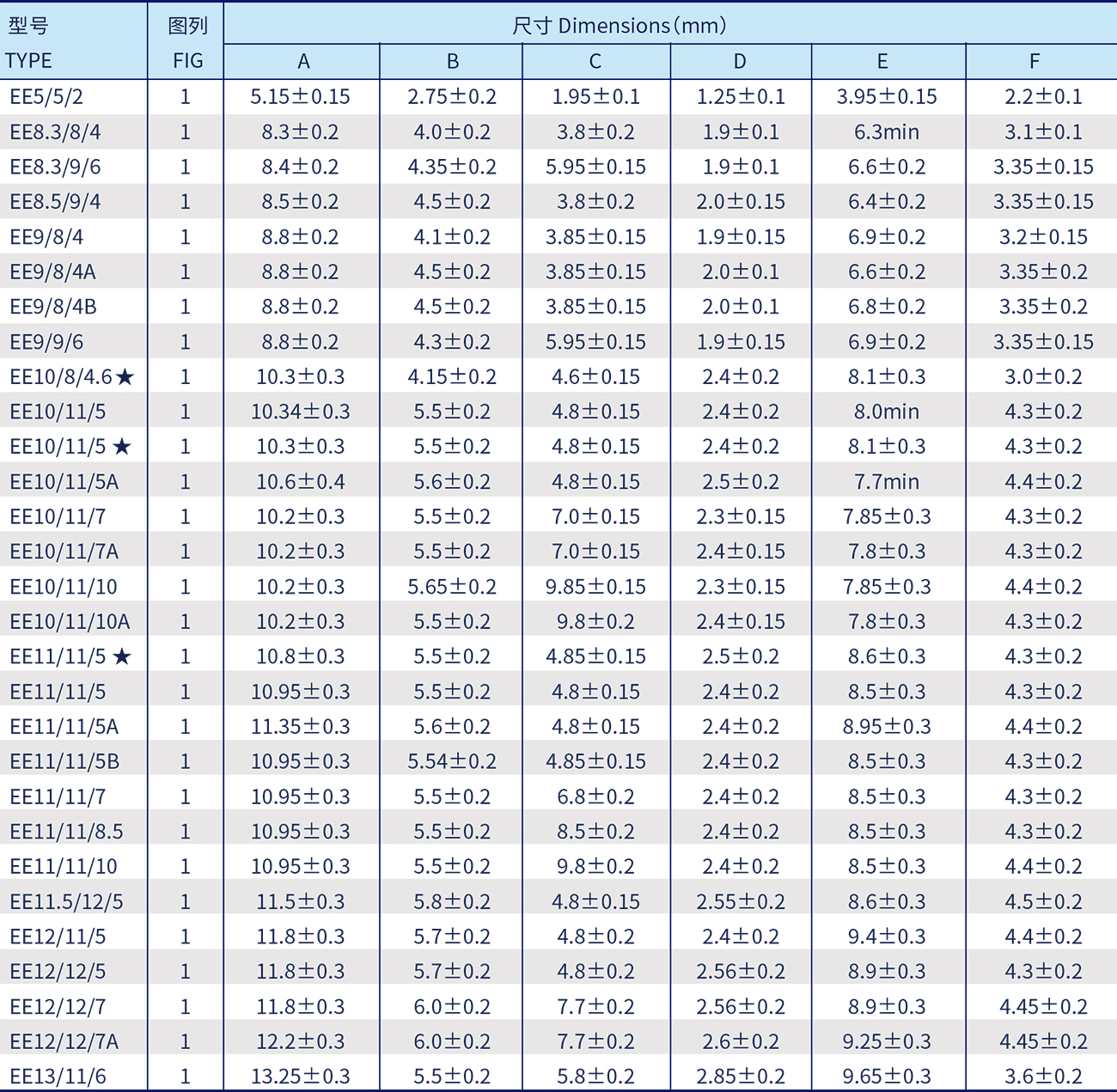
Task: Click the 图列 FIG column header
Action: pos(187,43)
